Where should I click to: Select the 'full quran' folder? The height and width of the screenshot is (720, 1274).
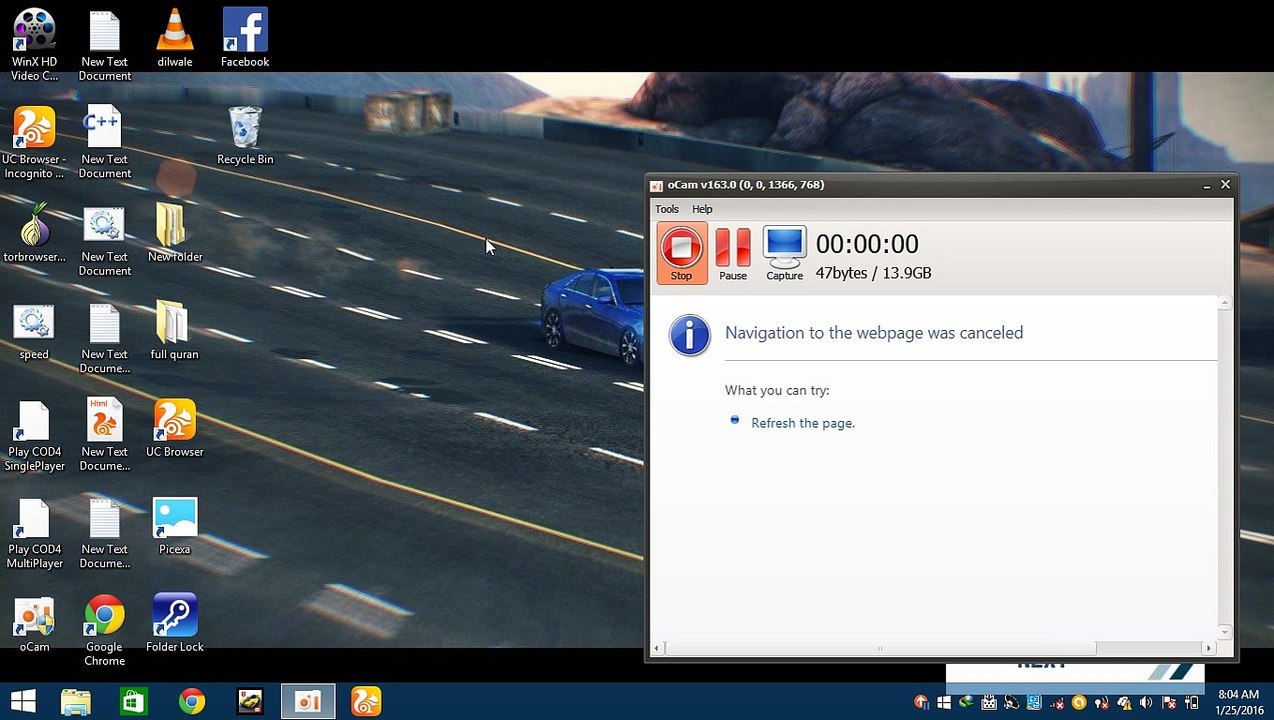click(174, 330)
